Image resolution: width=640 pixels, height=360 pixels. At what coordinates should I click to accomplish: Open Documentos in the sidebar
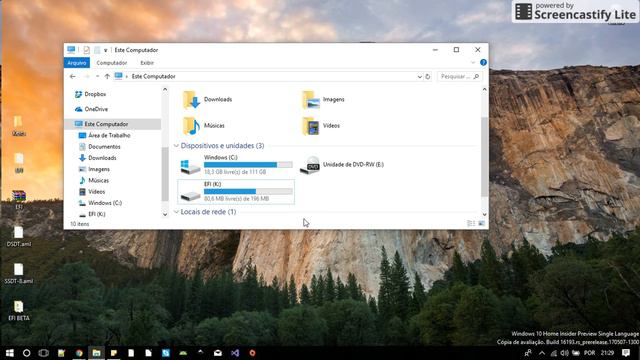click(100, 147)
